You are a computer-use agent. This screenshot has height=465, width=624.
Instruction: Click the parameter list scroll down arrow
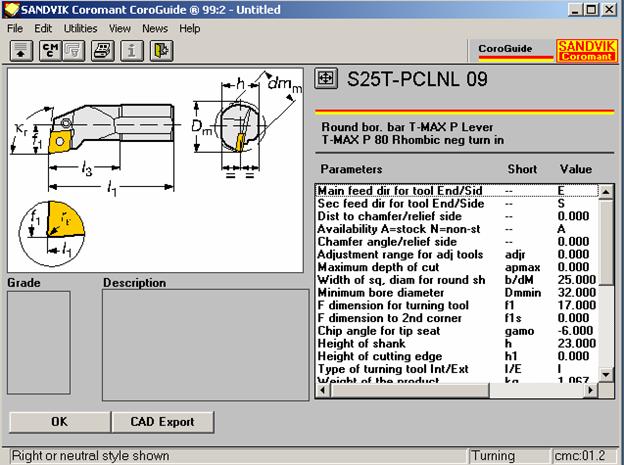pyautogui.click(x=606, y=375)
